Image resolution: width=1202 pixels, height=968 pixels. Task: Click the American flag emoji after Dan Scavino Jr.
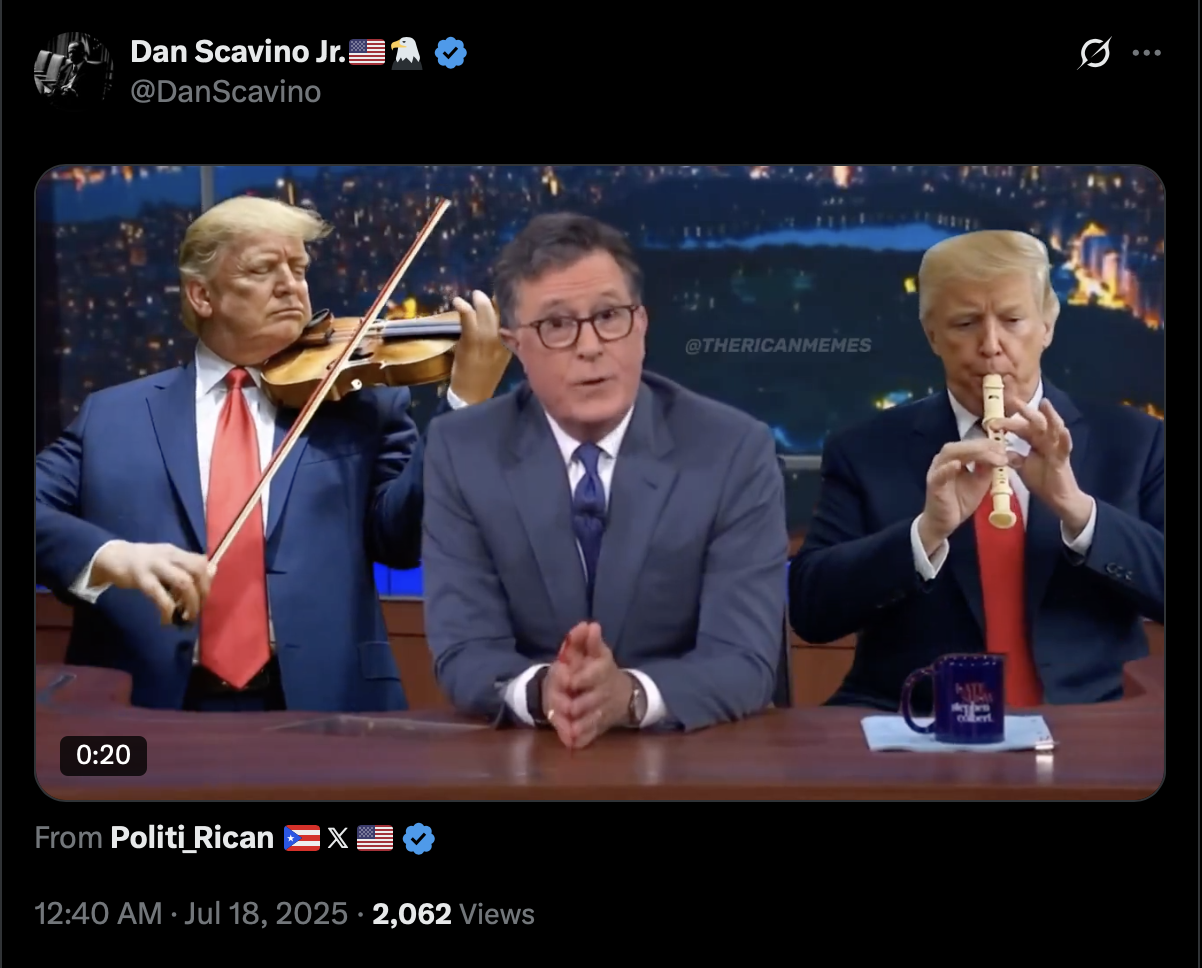[x=367, y=52]
